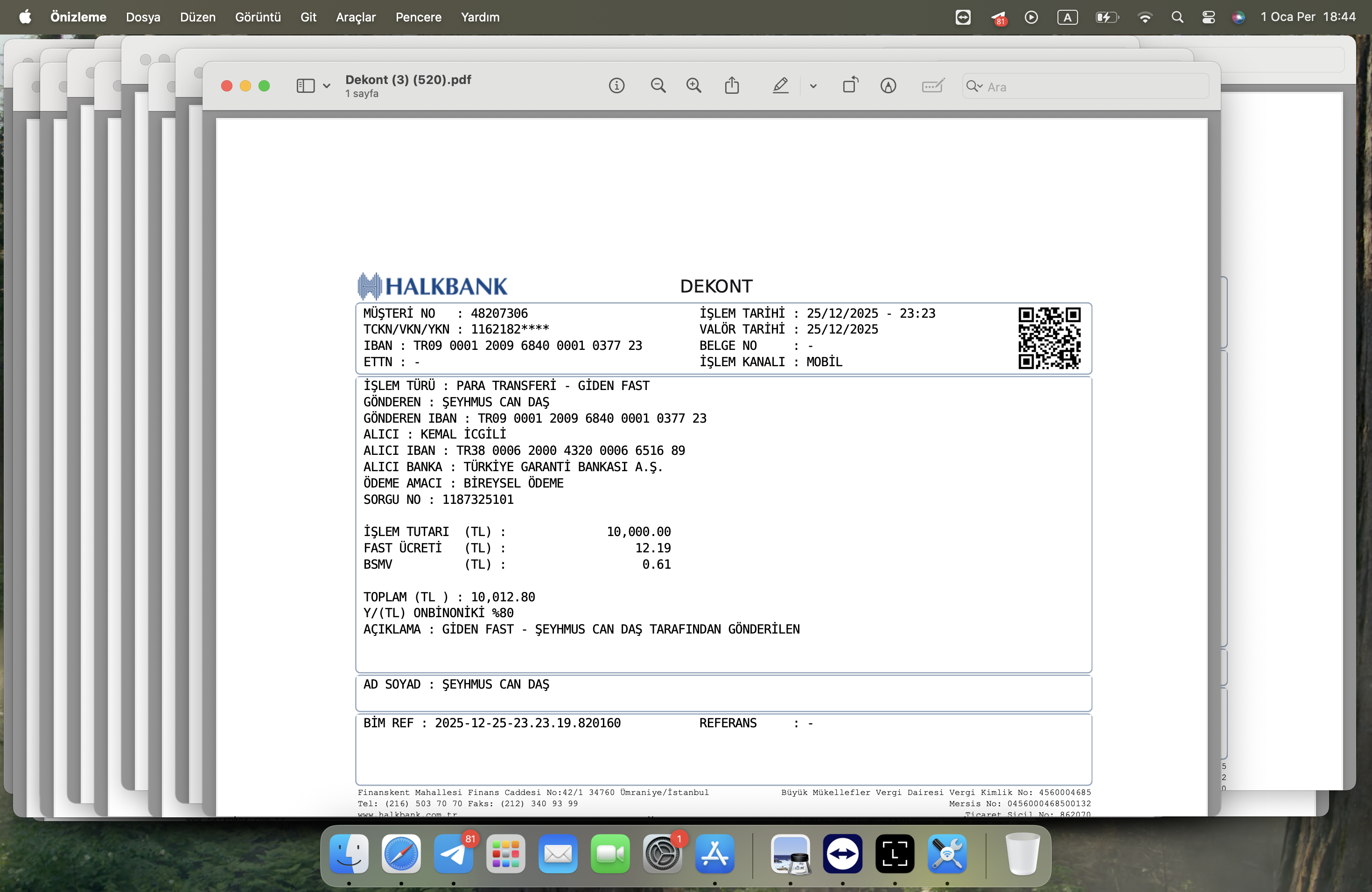Open the Görüntü menu
The image size is (1372, 892).
(x=258, y=17)
